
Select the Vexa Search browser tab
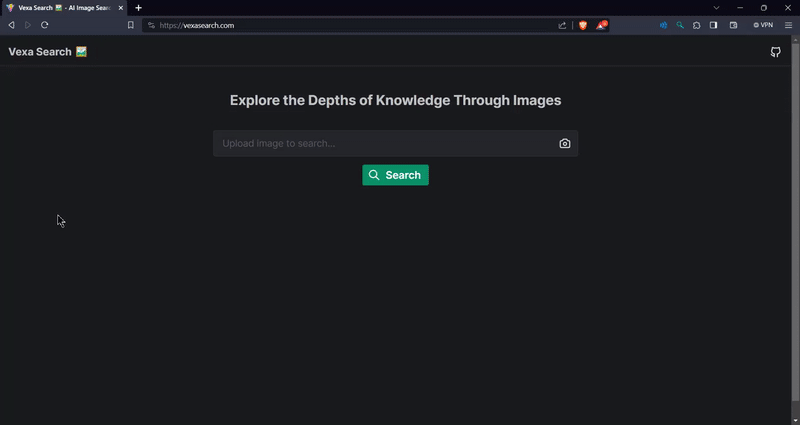[64, 8]
